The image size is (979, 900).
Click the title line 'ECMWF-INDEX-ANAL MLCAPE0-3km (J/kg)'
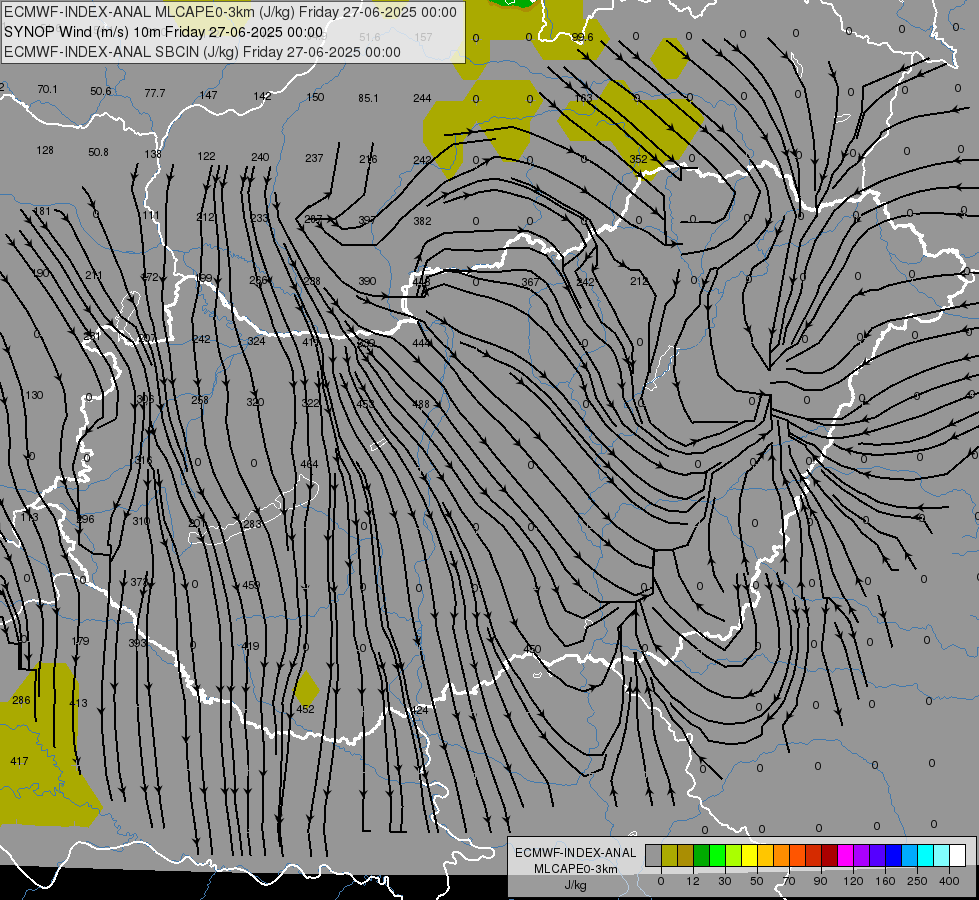click(150, 12)
